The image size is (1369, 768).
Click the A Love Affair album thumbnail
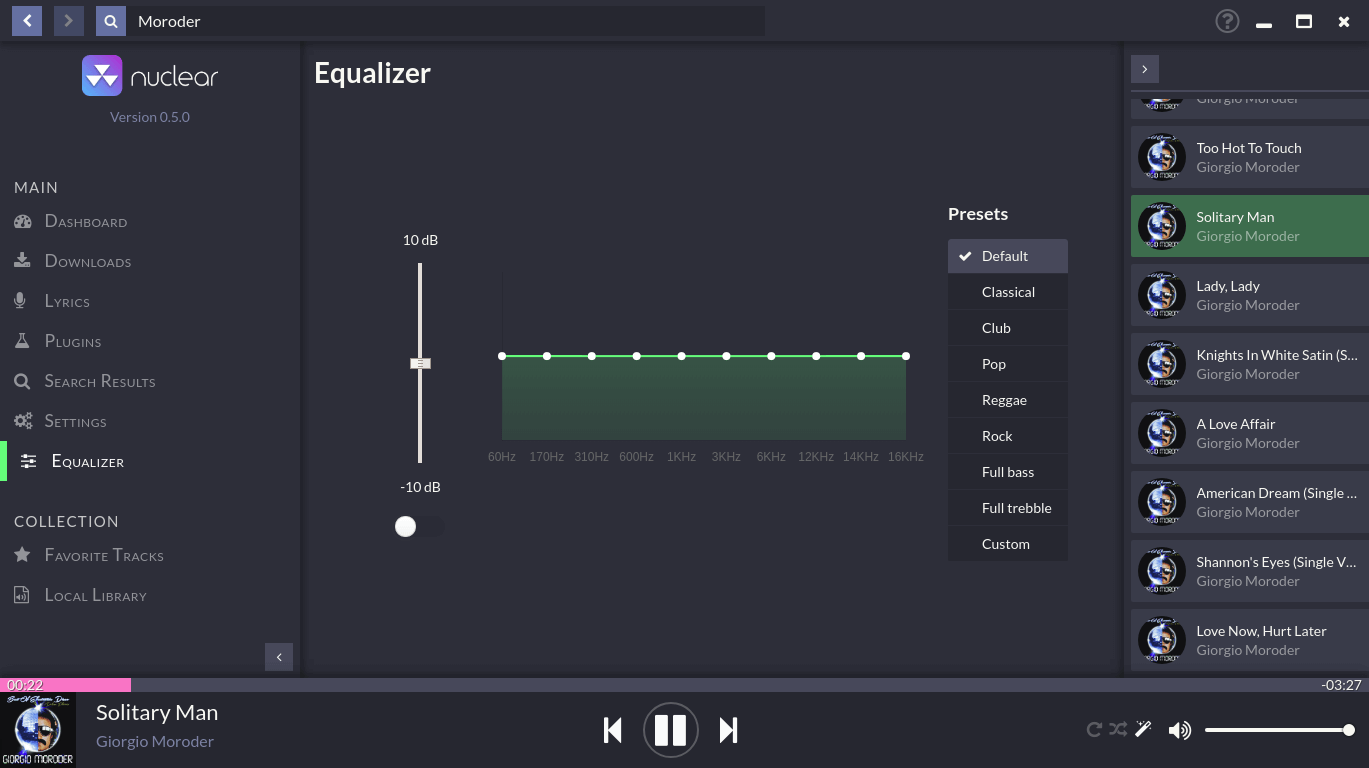[1162, 433]
